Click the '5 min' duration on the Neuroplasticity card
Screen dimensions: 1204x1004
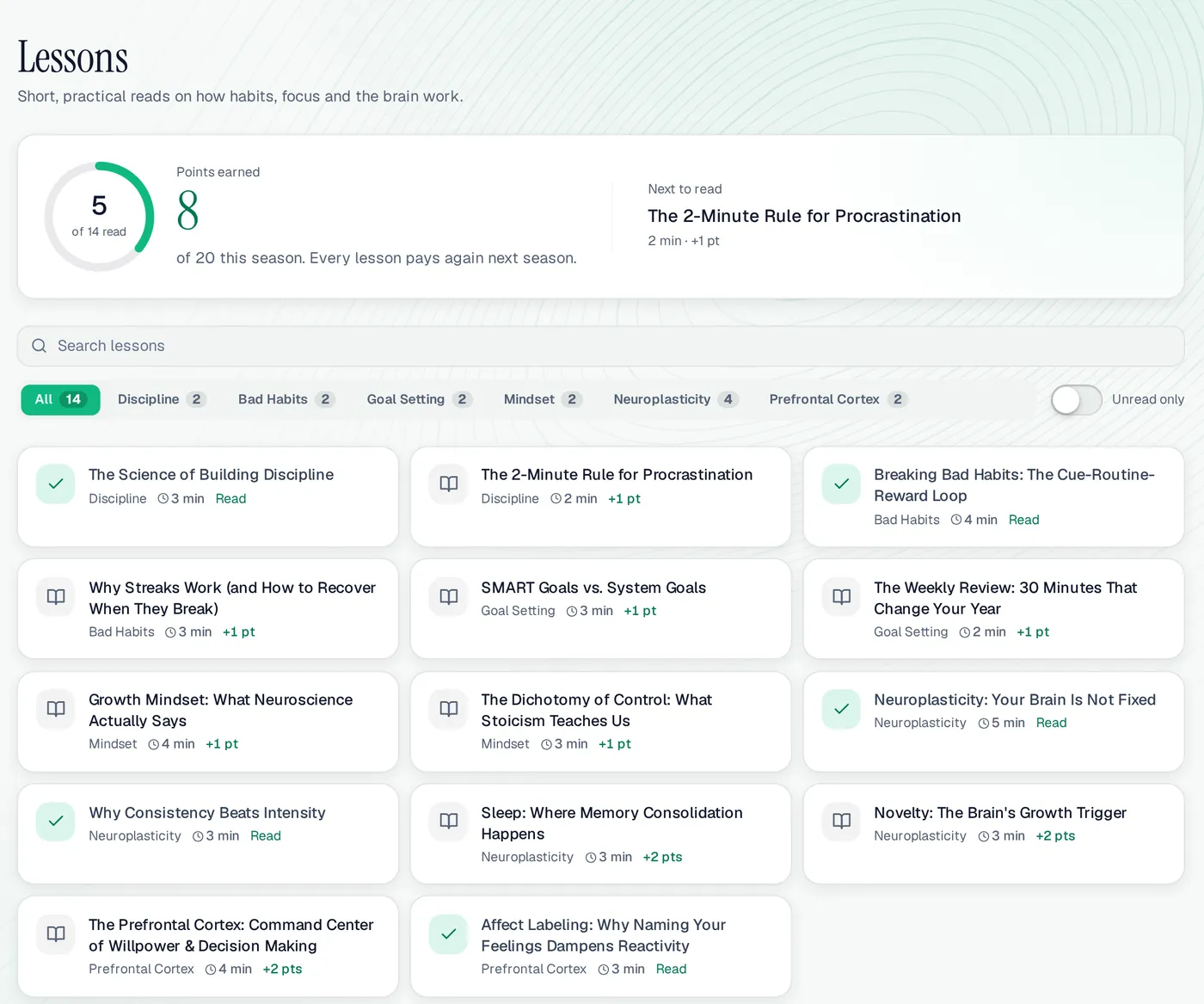point(1008,724)
